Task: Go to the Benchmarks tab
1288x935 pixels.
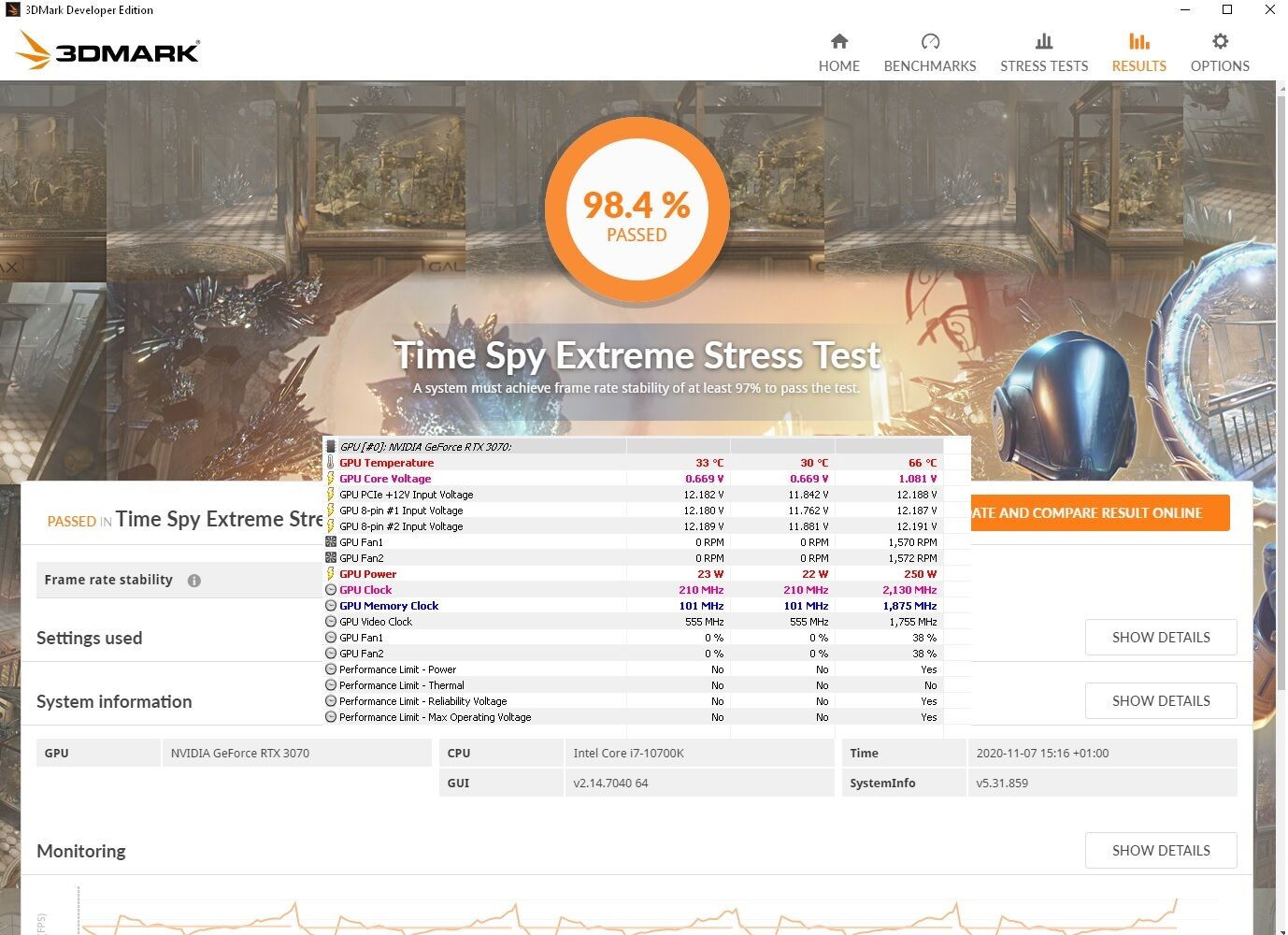Action: click(x=929, y=53)
